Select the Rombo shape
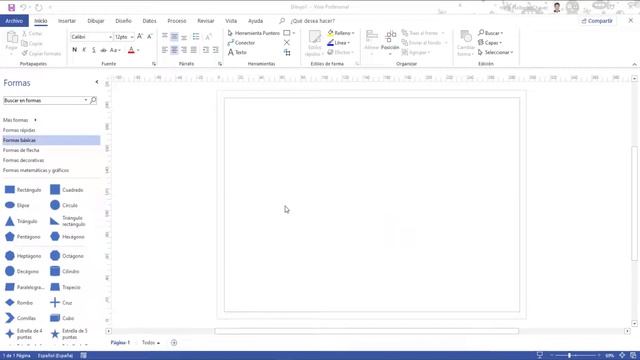 [x=19, y=303]
